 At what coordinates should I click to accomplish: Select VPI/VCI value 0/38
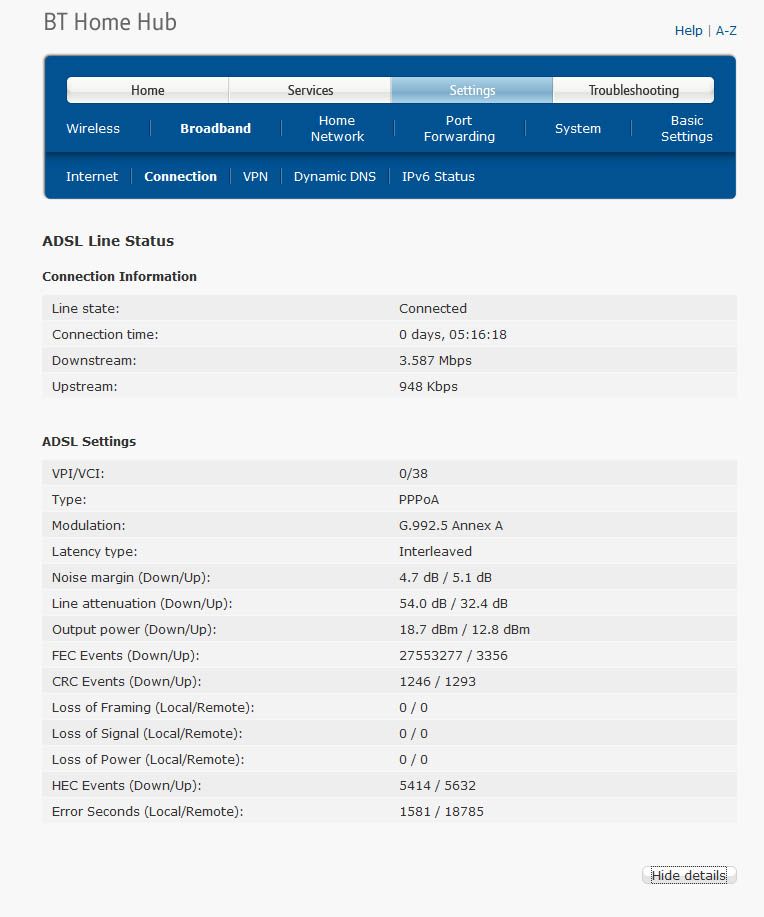(x=413, y=473)
